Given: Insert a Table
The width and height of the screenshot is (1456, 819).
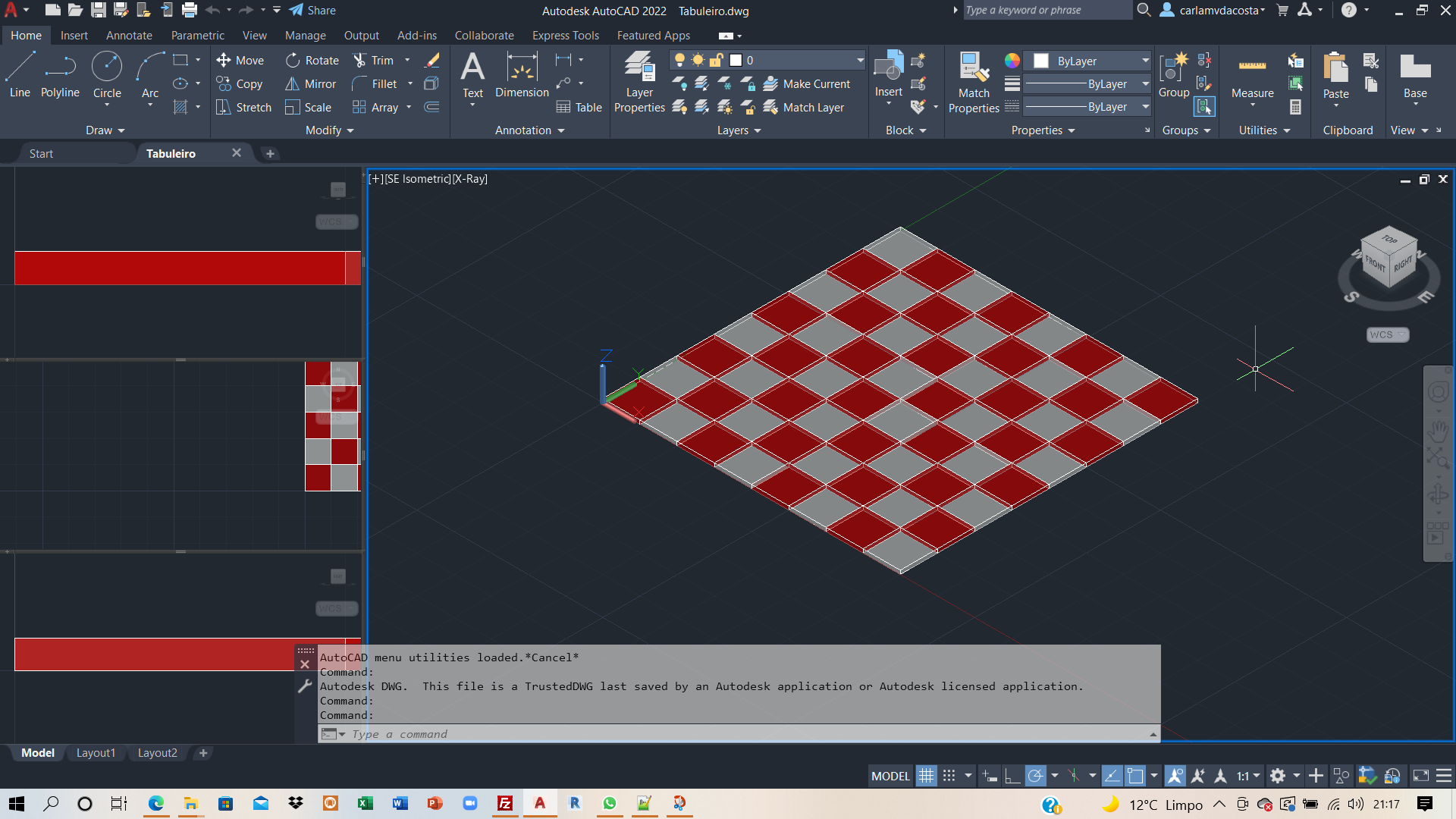Looking at the screenshot, I should click(579, 107).
